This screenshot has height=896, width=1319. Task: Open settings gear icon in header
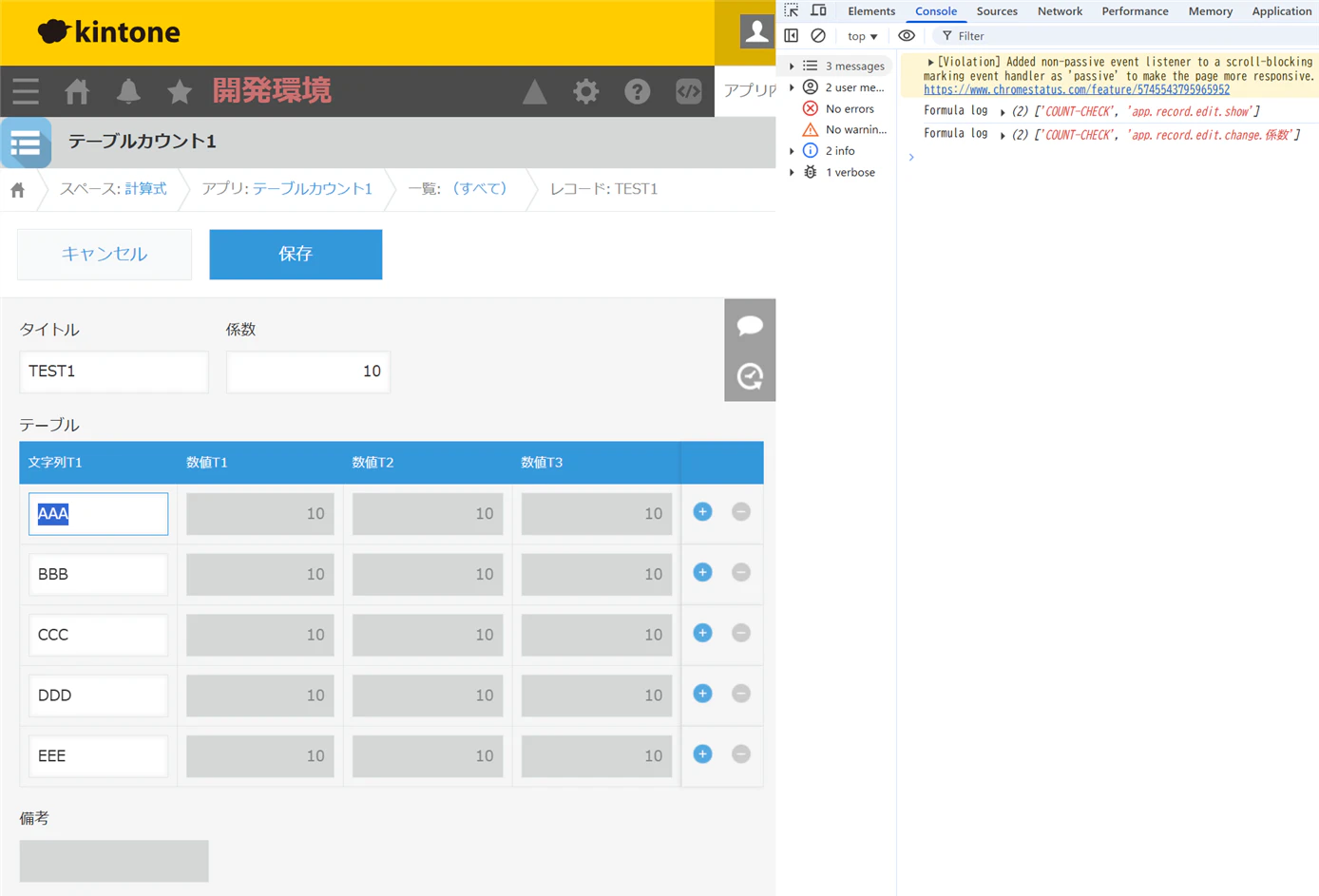[586, 91]
